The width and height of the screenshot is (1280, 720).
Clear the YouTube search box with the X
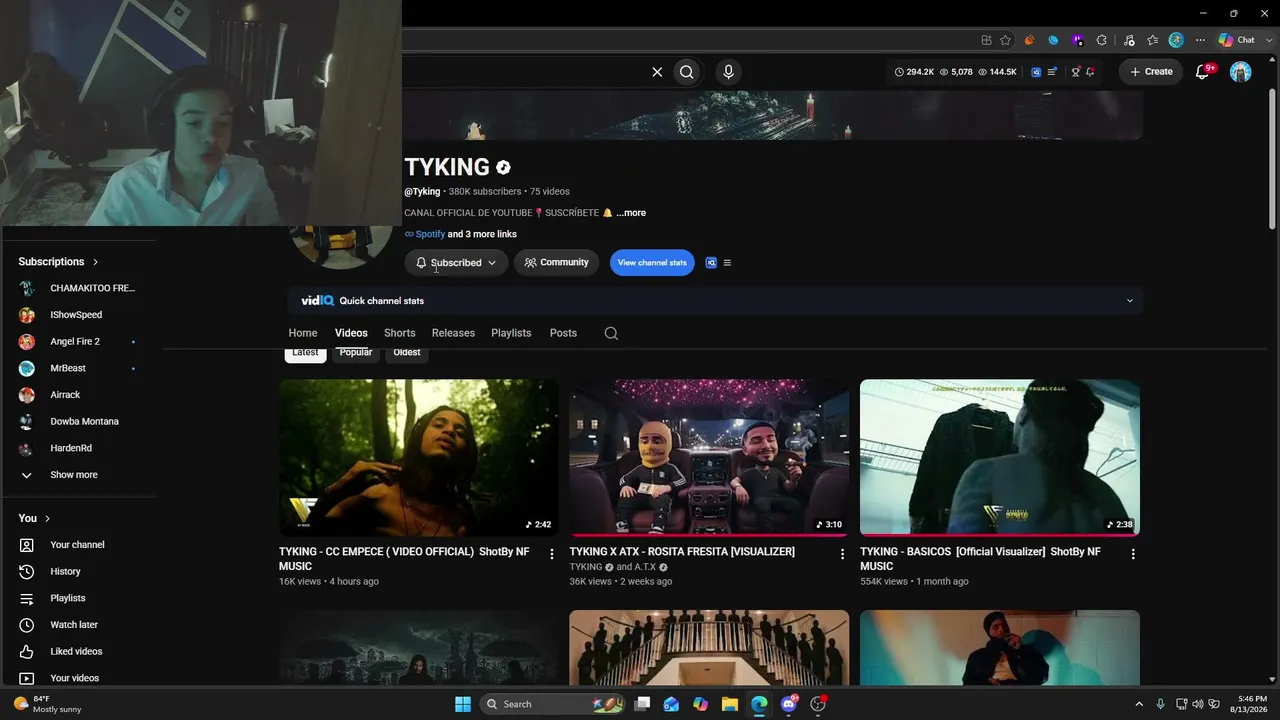(x=657, y=72)
